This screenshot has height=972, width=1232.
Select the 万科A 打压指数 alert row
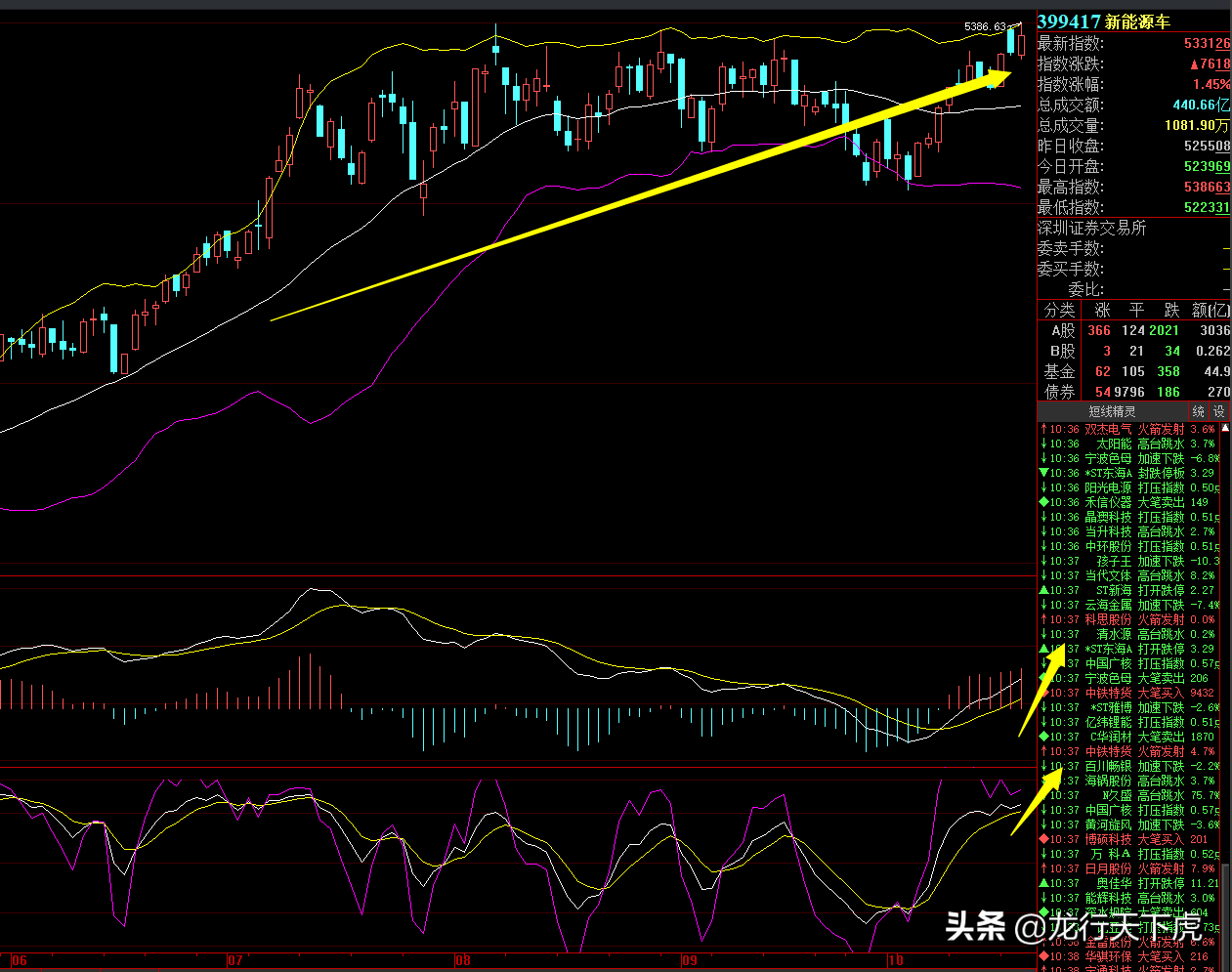pyautogui.click(x=1128, y=854)
